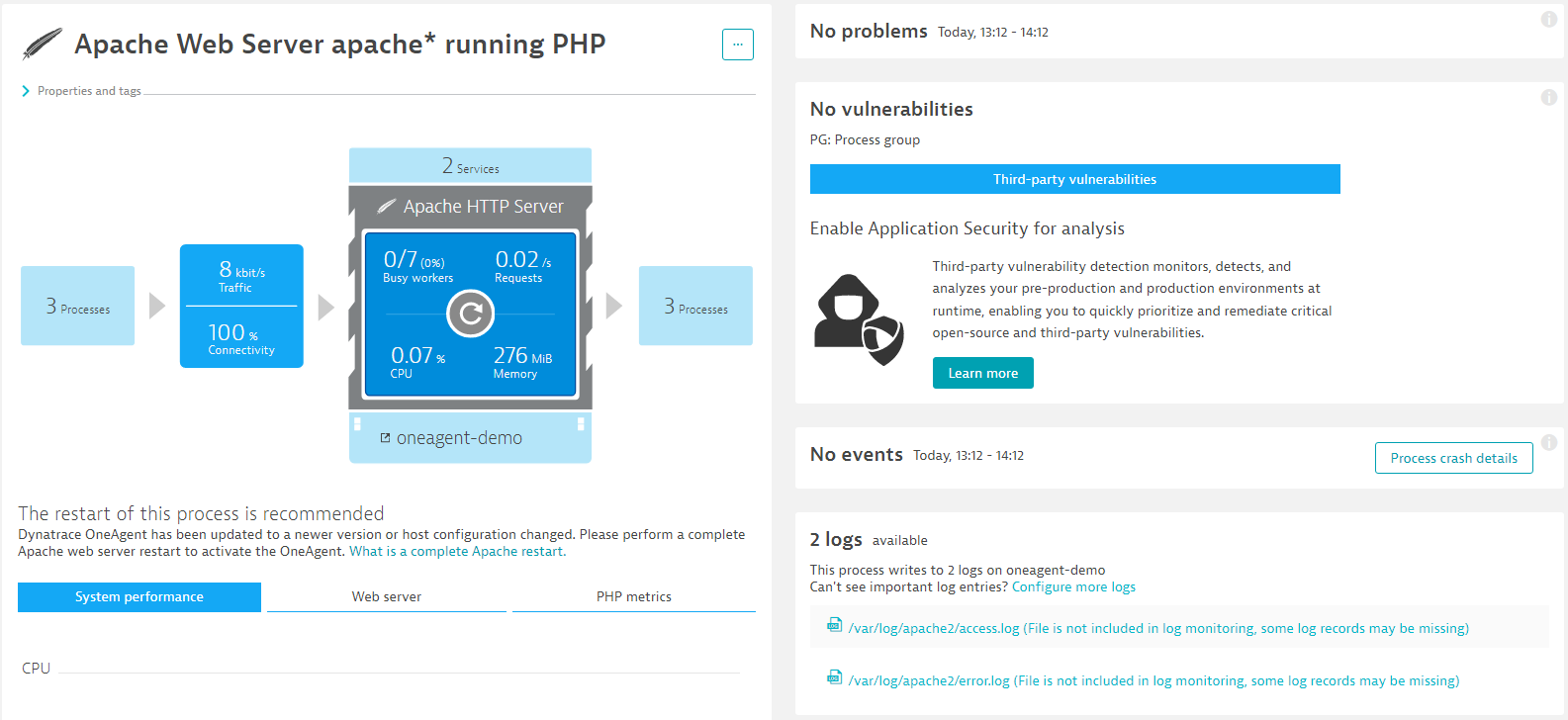Switch to the Web server tab
The height and width of the screenshot is (720, 1568).
click(387, 597)
